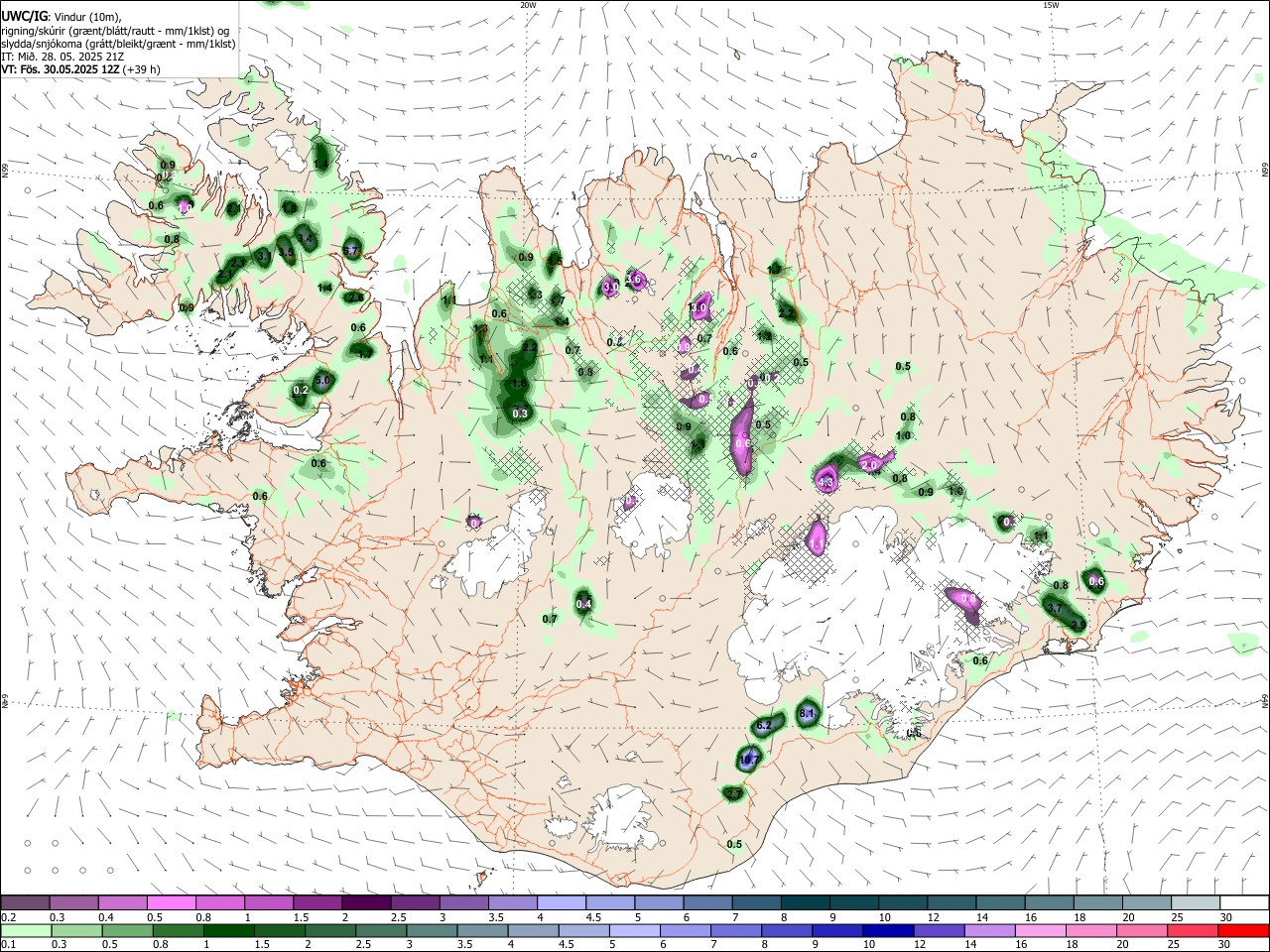1270x952 pixels.
Task: Click the "4.3" value in the purple cell
Action: [x=825, y=482]
